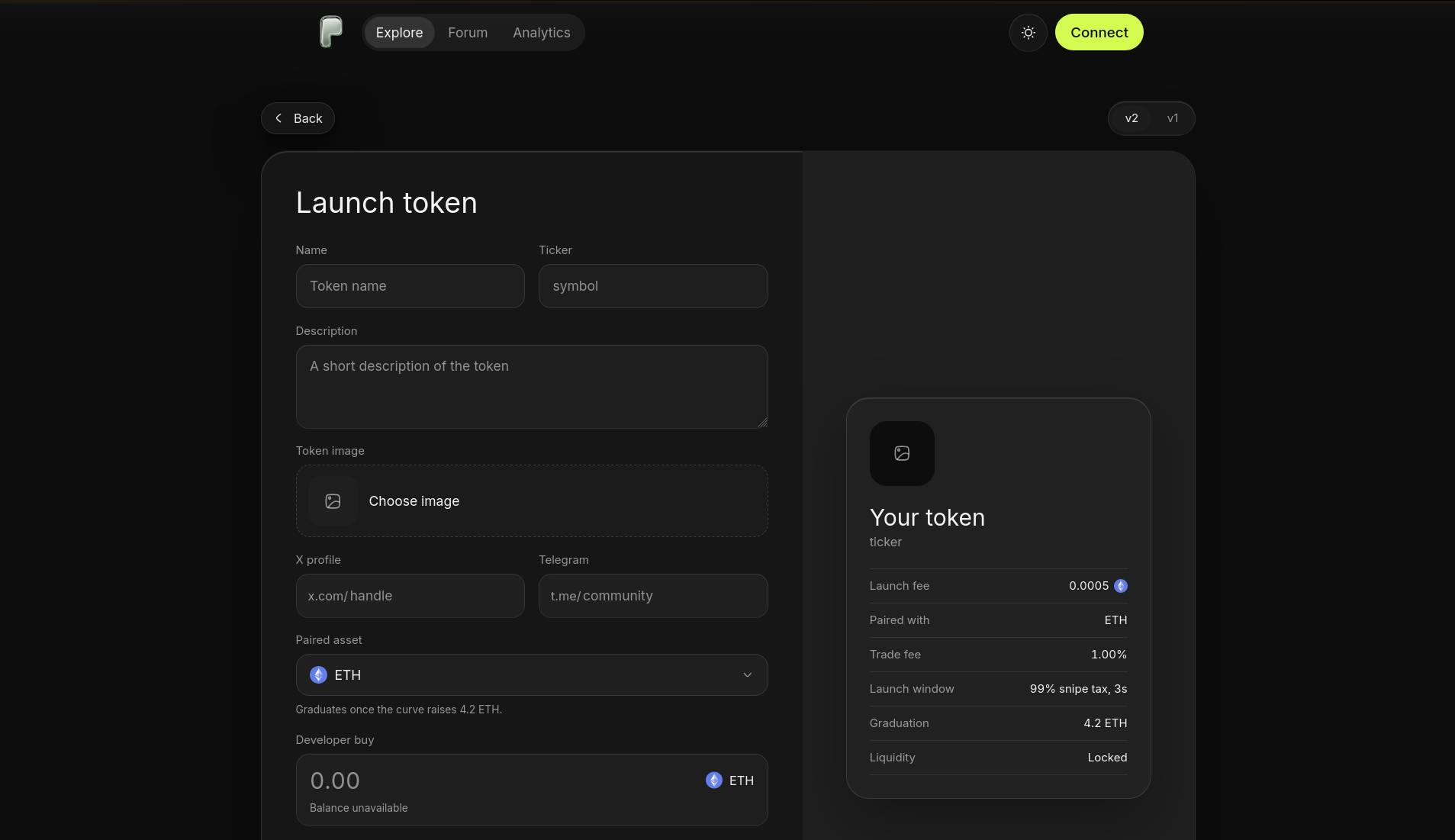Click Choose image upload area
The width and height of the screenshot is (1455, 840).
coord(531,501)
